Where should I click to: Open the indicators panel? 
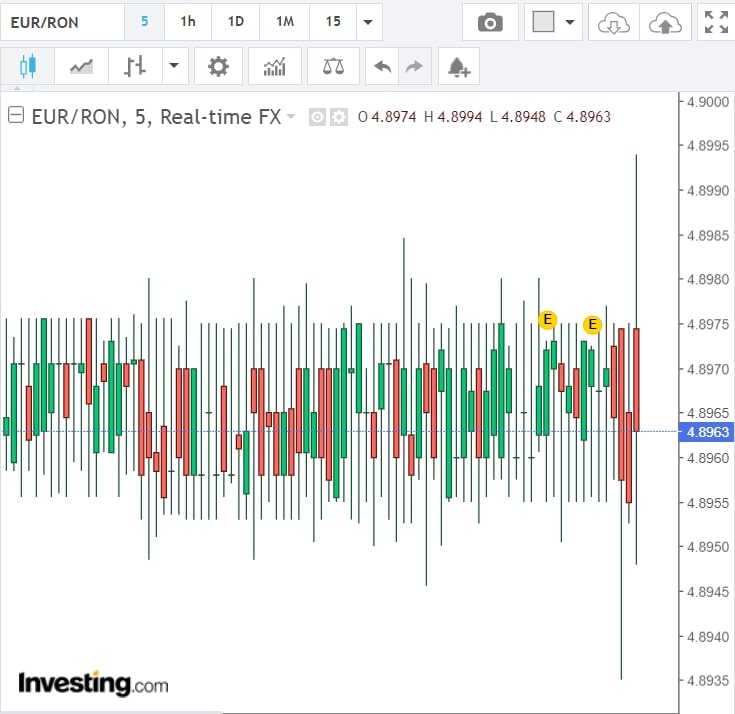pyautogui.click(x=274, y=67)
